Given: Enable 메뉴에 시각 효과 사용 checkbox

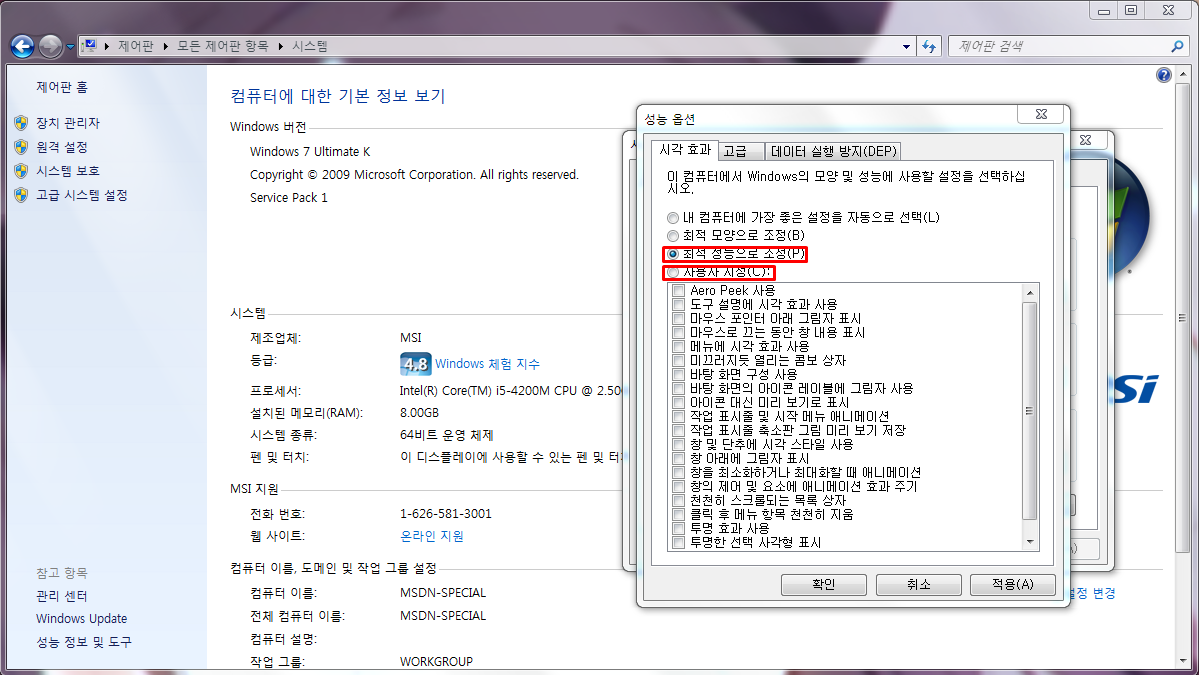Looking at the screenshot, I should click(x=678, y=346).
